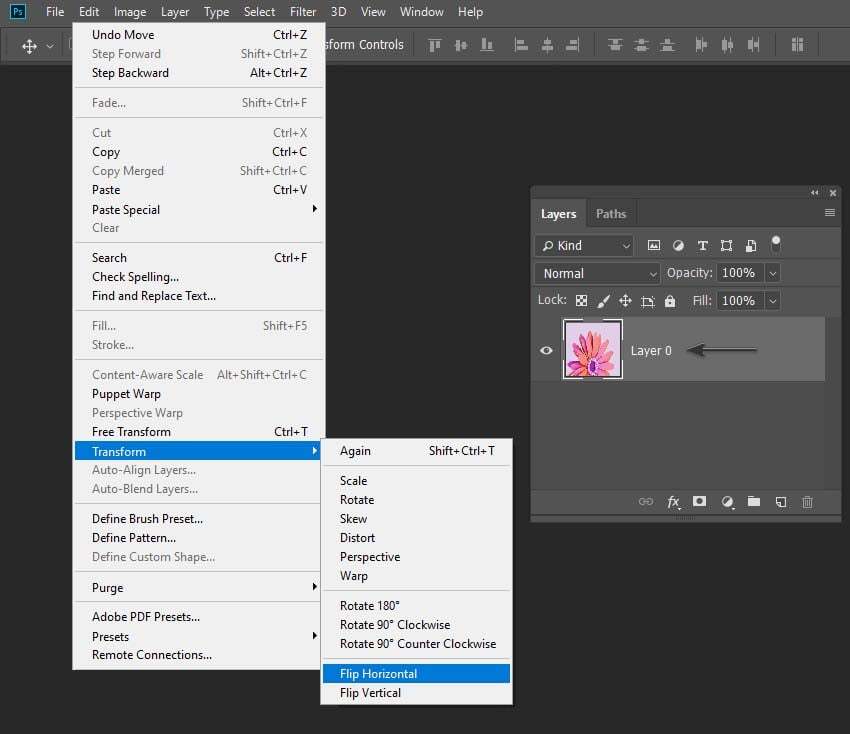
Task: Switch to the Layers tab
Action: click(558, 214)
